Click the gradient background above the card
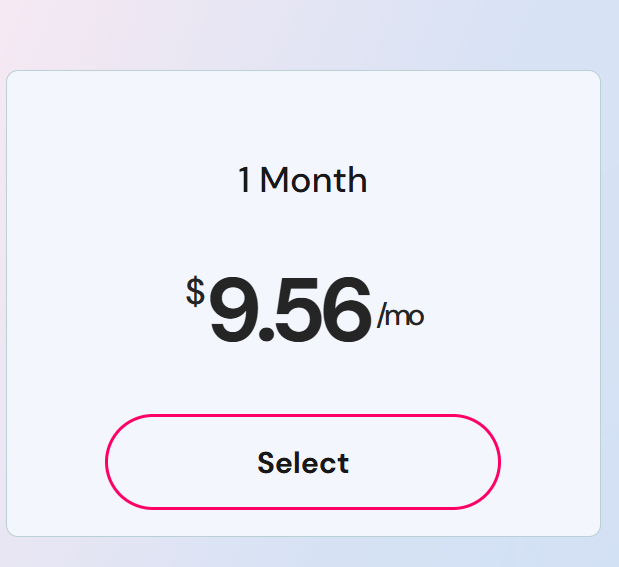Screen dimensions: 619x567 click(303, 35)
